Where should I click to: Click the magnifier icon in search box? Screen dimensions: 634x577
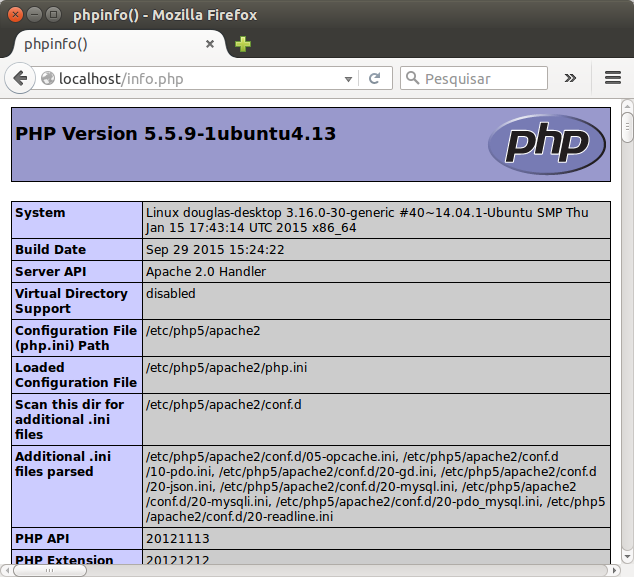click(x=412, y=78)
